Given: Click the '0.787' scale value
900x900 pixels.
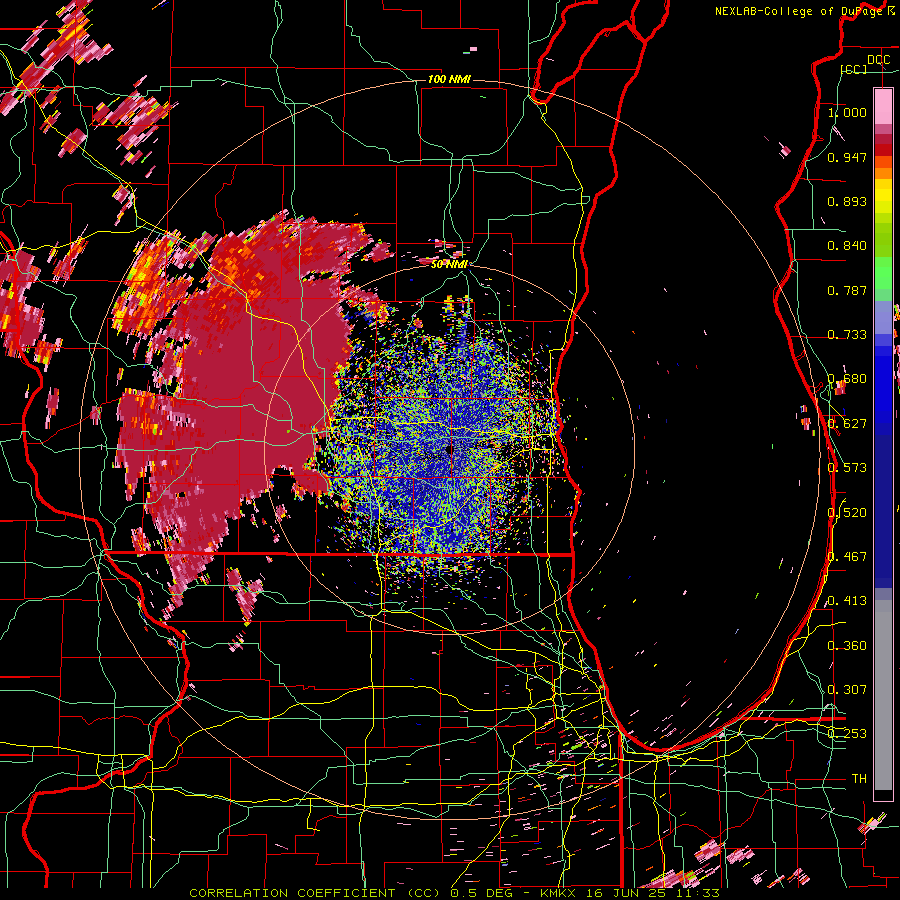Looking at the screenshot, I should (x=847, y=290).
